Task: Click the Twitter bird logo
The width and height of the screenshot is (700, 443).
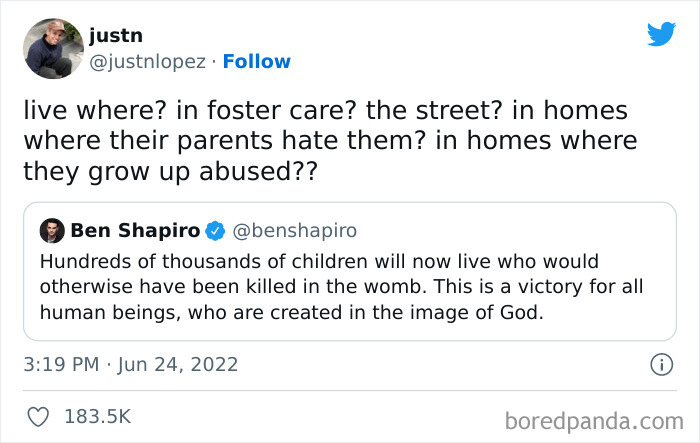Action: [x=661, y=34]
